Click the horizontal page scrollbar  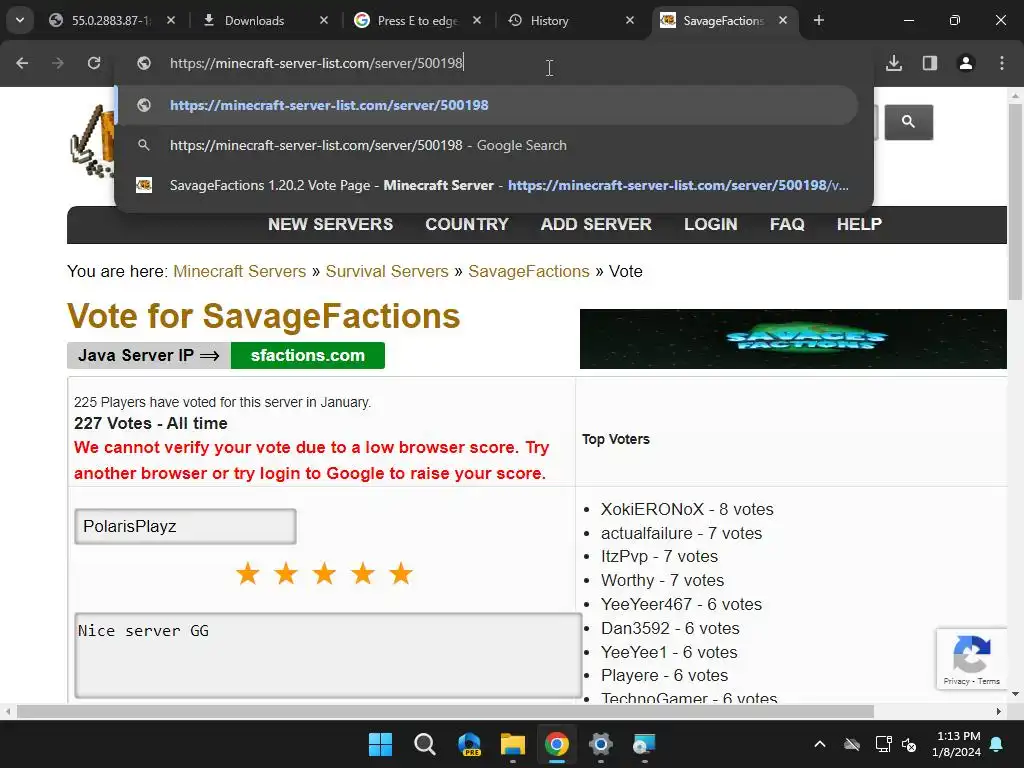pos(445,711)
